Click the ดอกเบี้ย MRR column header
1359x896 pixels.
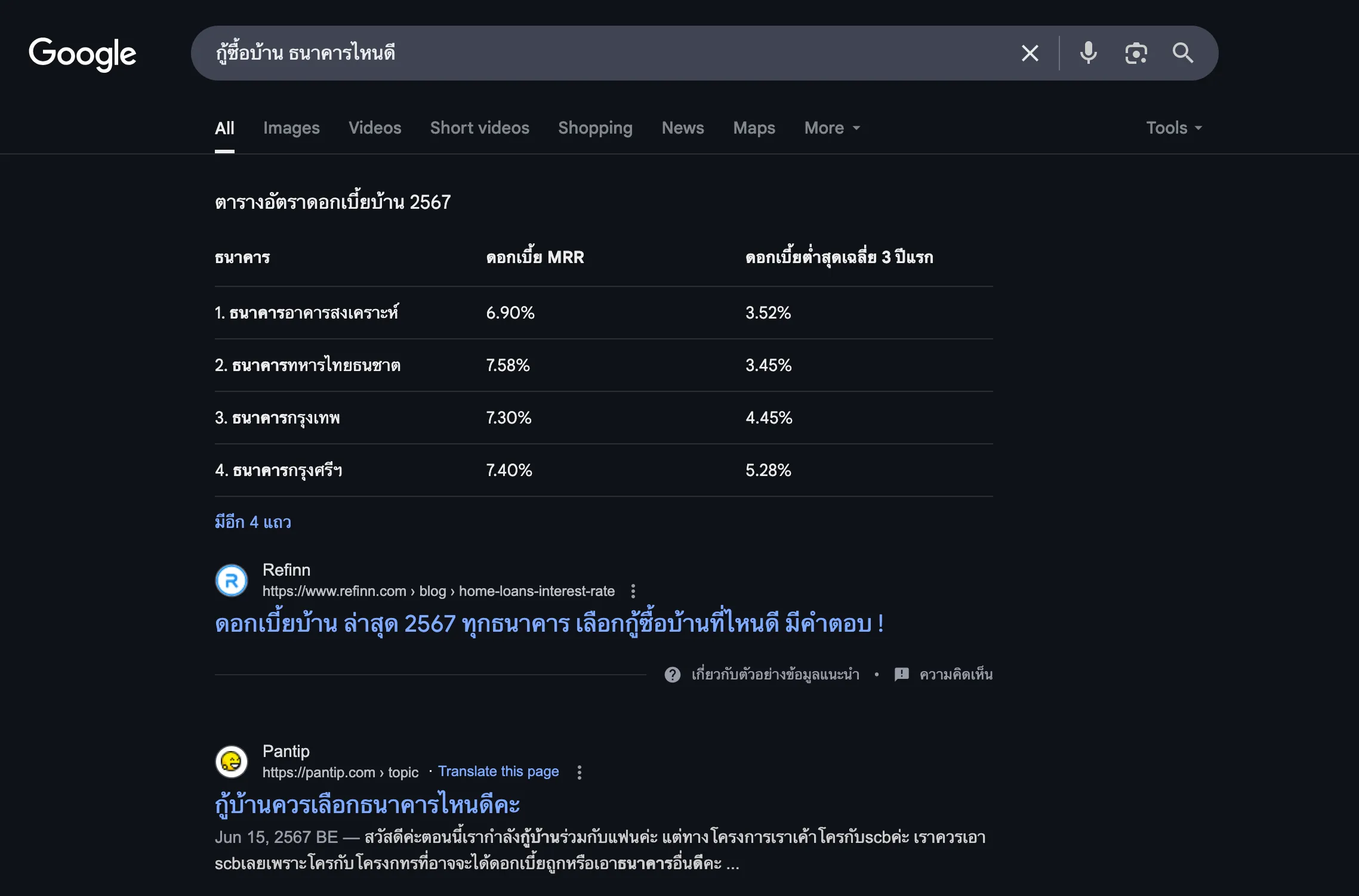[535, 257]
